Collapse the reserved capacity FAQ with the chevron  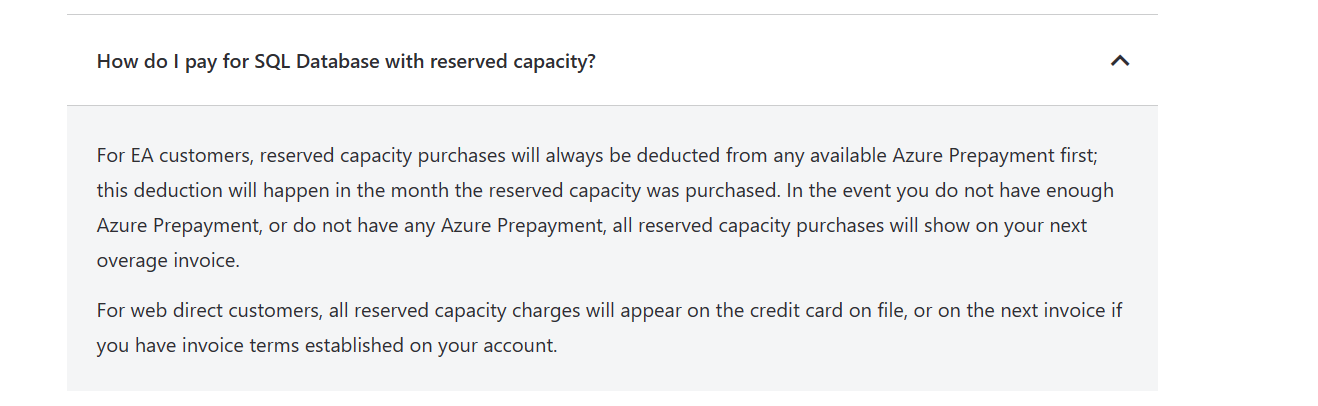(x=1120, y=61)
